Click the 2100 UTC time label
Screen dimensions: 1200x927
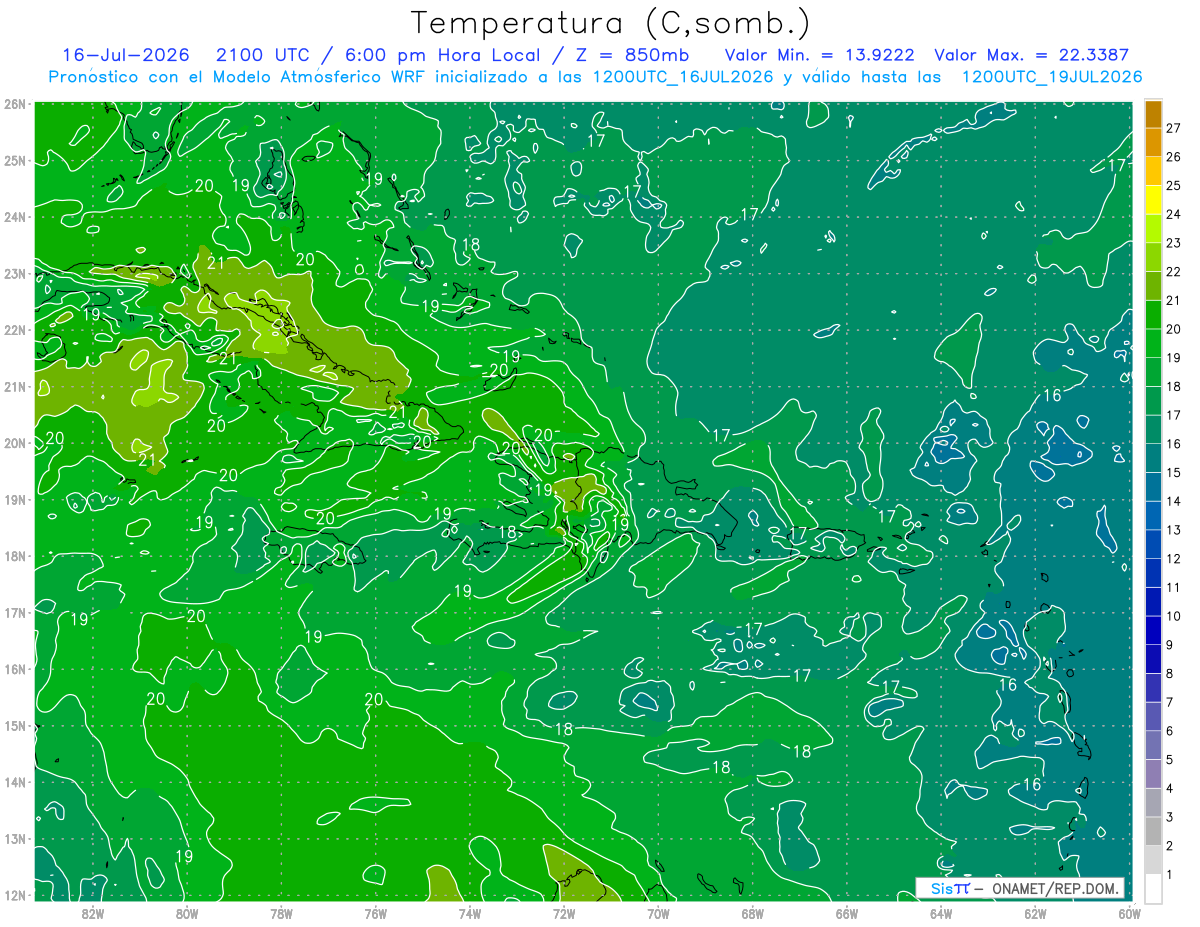[263, 56]
